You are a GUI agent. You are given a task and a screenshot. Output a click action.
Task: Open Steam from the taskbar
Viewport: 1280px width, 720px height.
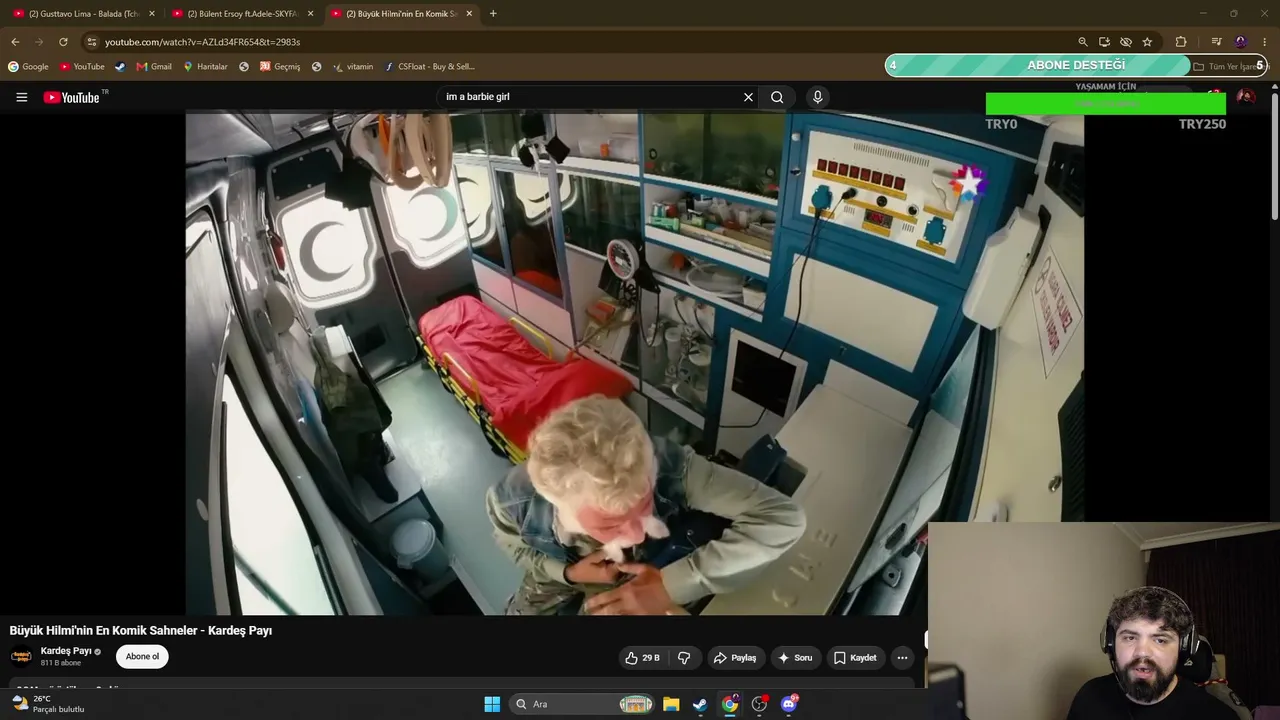(700, 704)
